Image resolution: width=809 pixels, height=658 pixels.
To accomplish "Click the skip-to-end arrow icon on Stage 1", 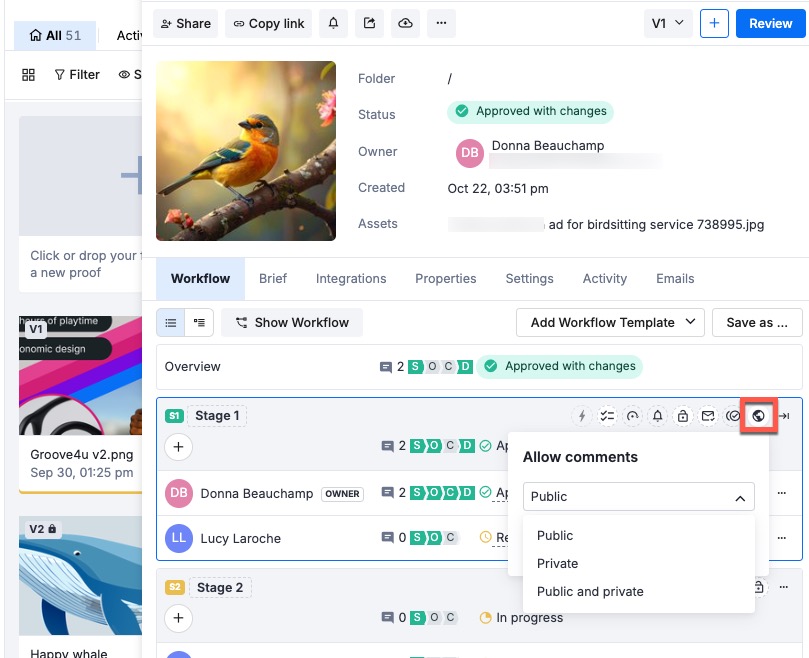I will 786,415.
